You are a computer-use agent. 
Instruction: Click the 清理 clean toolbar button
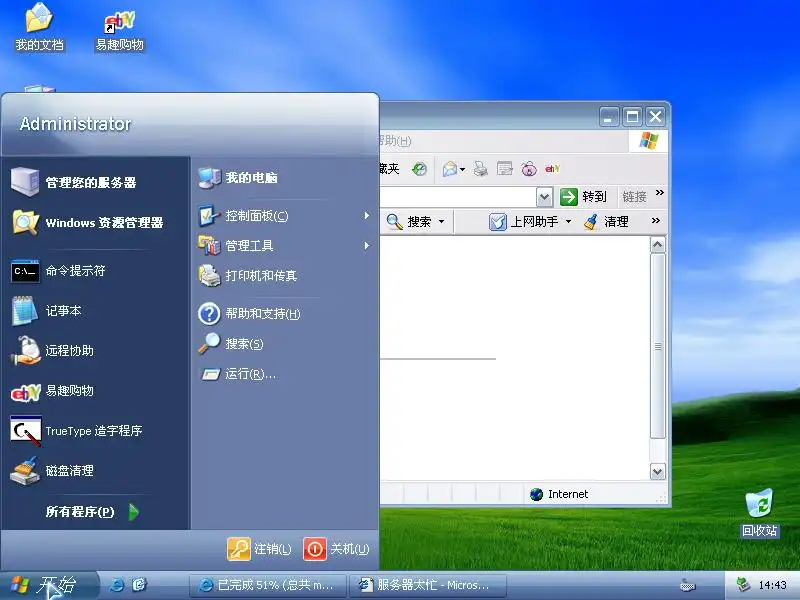click(x=607, y=222)
